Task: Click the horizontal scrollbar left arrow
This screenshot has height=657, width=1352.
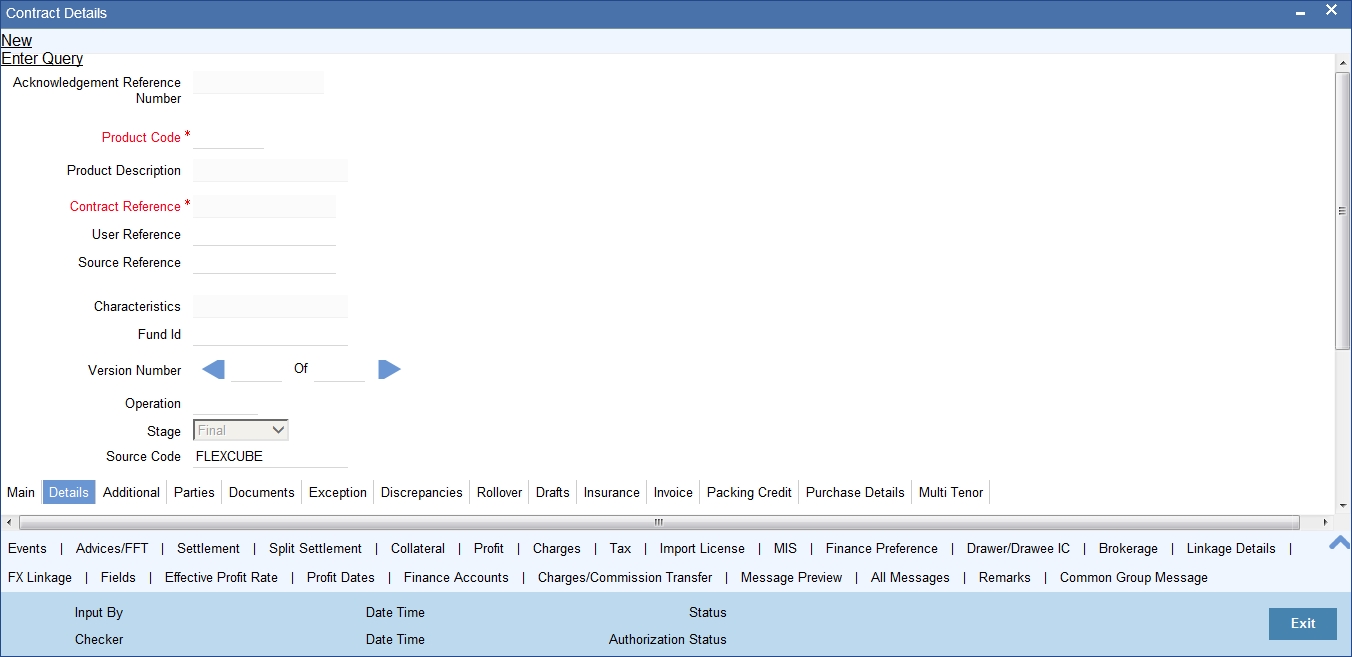Action: point(9,522)
